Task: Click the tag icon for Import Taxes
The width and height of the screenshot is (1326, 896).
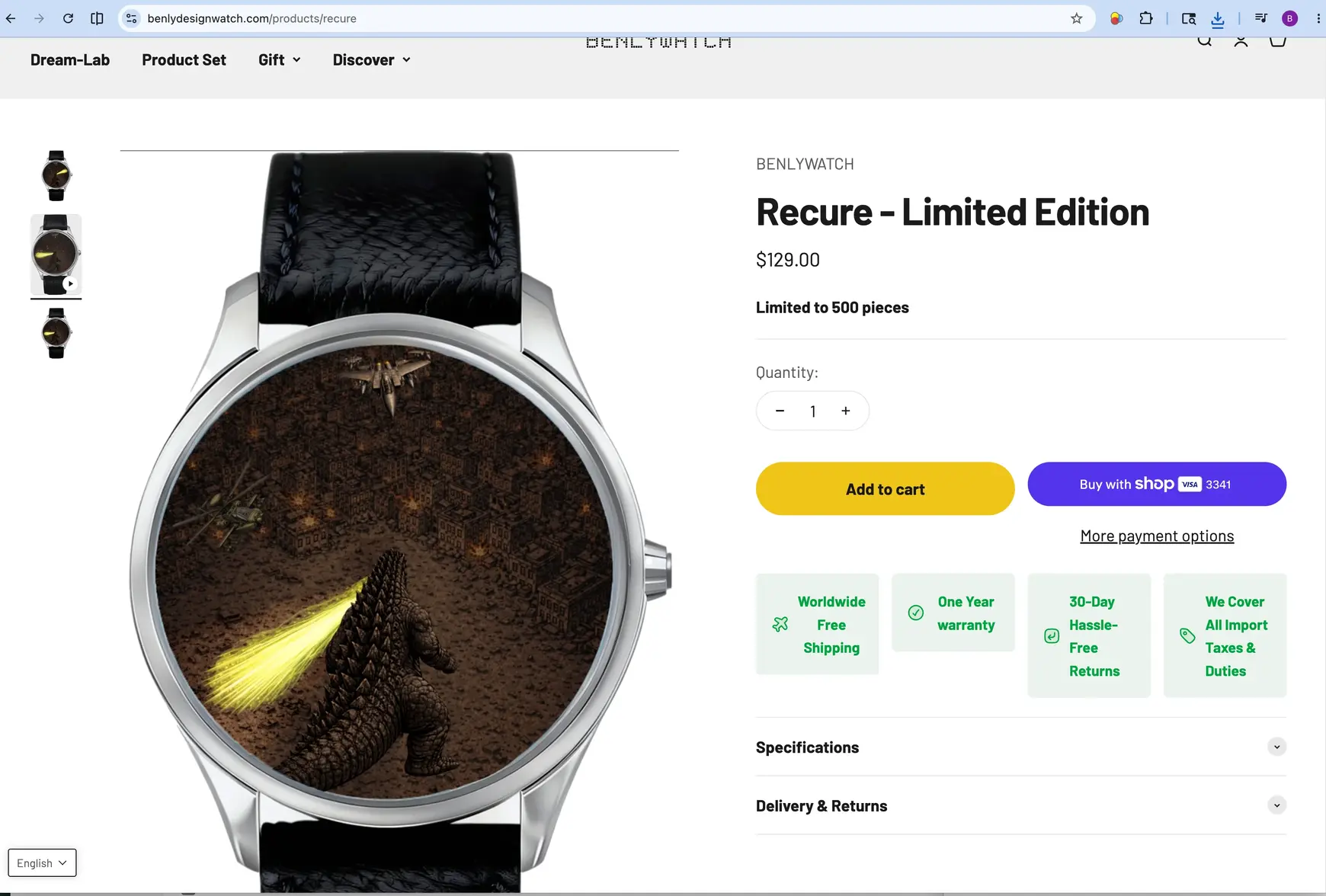Action: (x=1187, y=636)
